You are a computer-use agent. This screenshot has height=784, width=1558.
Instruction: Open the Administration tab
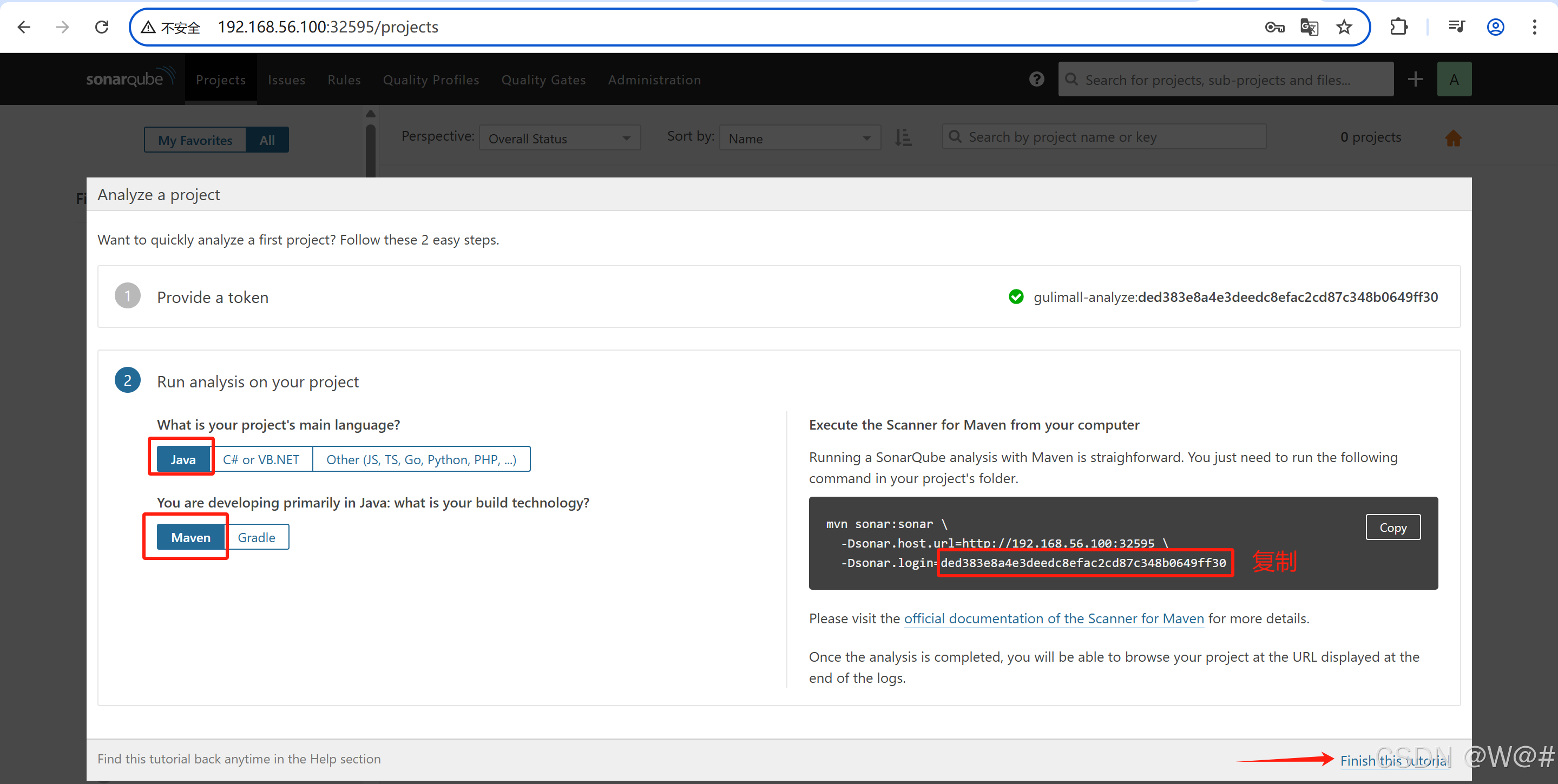654,80
